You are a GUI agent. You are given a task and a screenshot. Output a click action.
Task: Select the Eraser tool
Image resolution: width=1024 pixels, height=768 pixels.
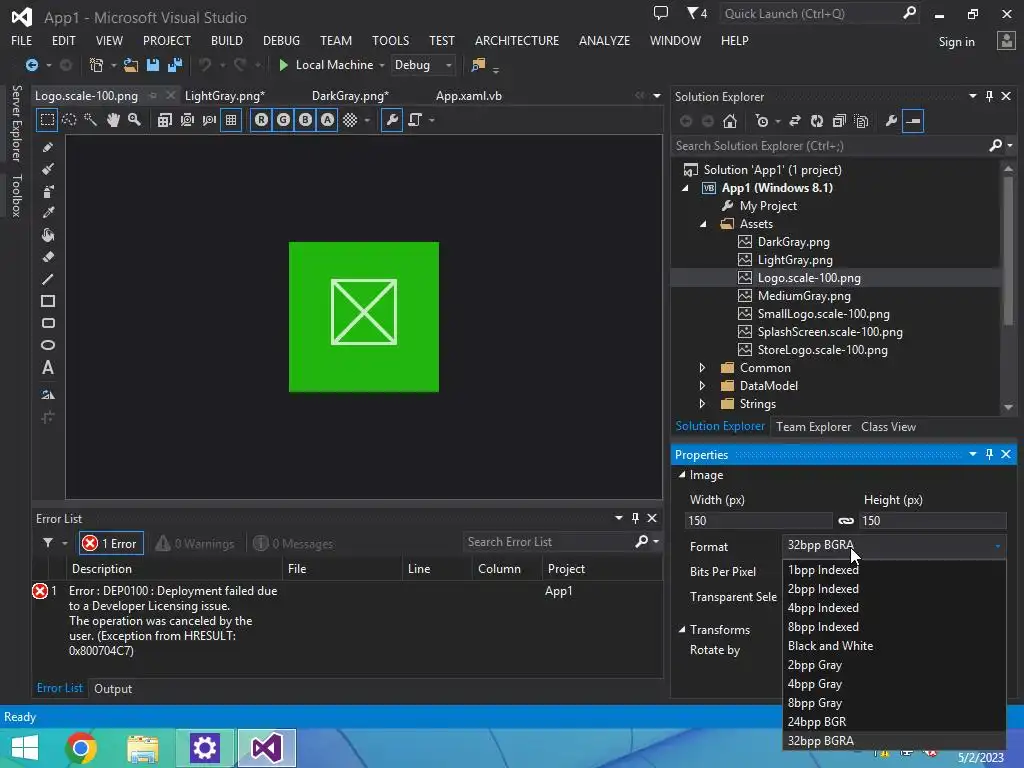coord(48,257)
